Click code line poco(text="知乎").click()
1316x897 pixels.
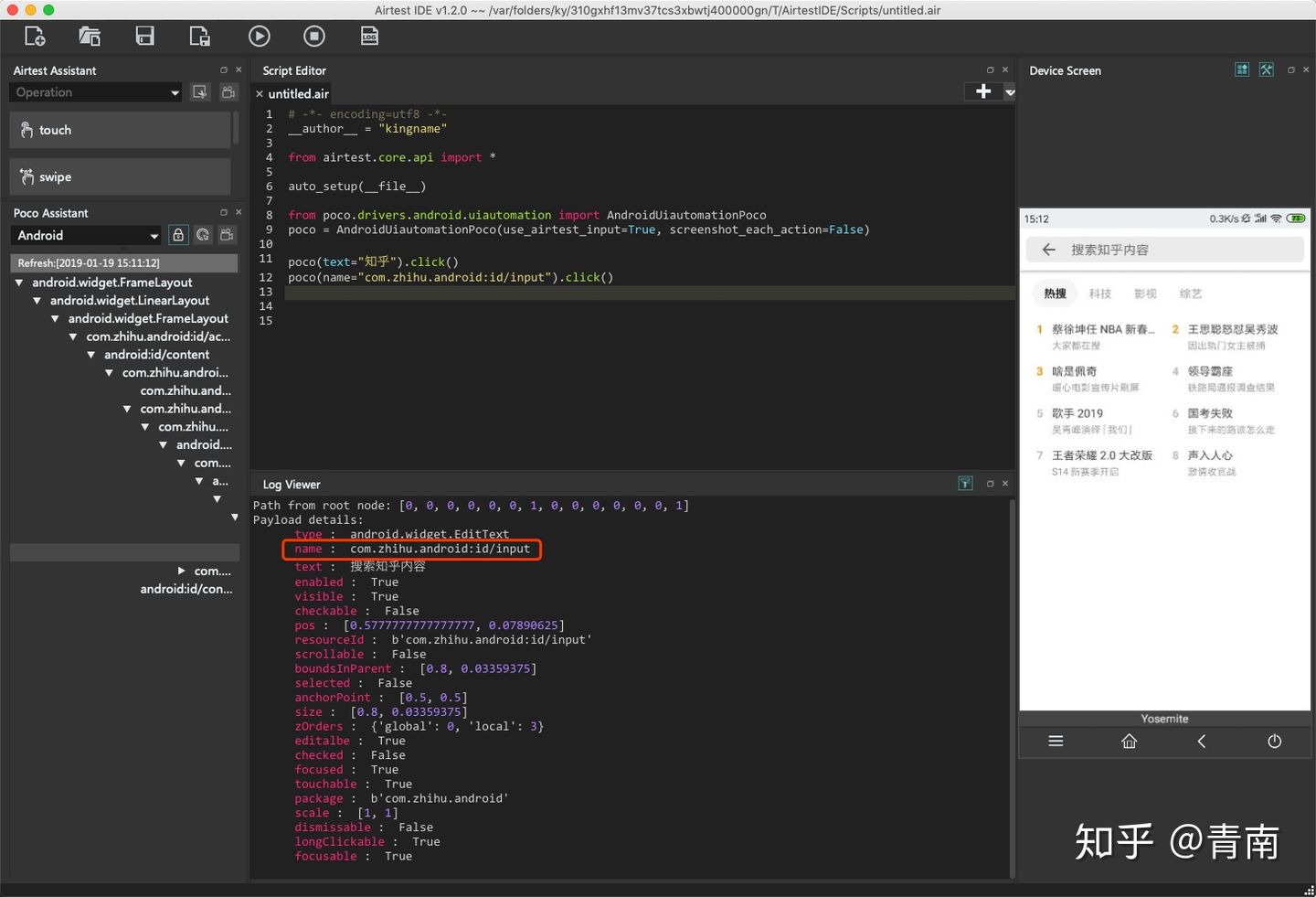point(373,262)
